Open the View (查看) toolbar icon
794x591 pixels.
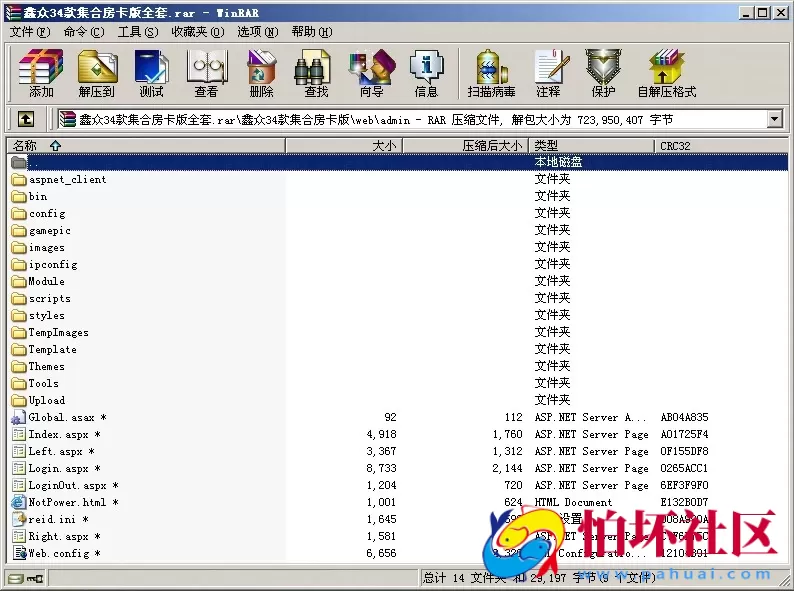pyautogui.click(x=207, y=73)
